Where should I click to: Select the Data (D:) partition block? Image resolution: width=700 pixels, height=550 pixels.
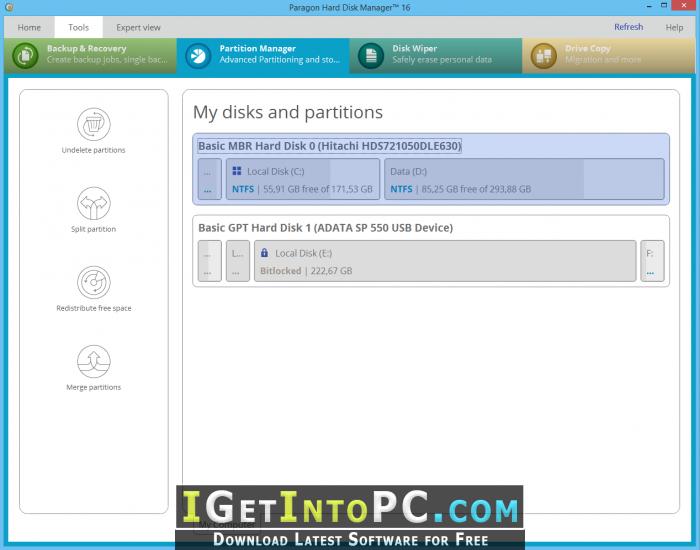pos(524,179)
